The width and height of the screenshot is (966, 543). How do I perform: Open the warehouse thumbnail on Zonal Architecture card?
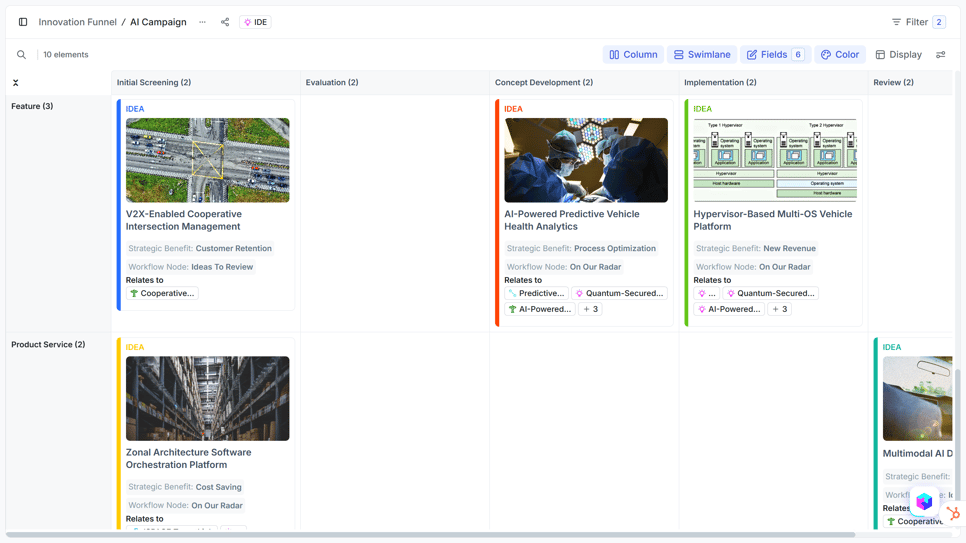(x=208, y=398)
